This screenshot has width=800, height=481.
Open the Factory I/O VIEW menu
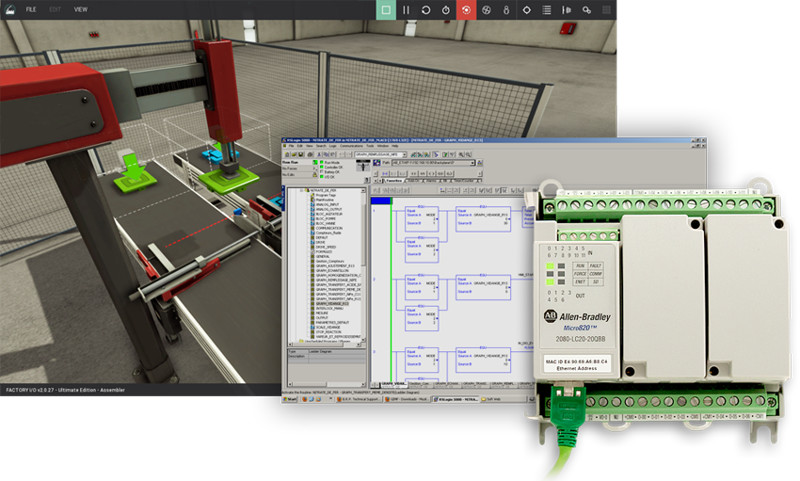click(x=81, y=9)
